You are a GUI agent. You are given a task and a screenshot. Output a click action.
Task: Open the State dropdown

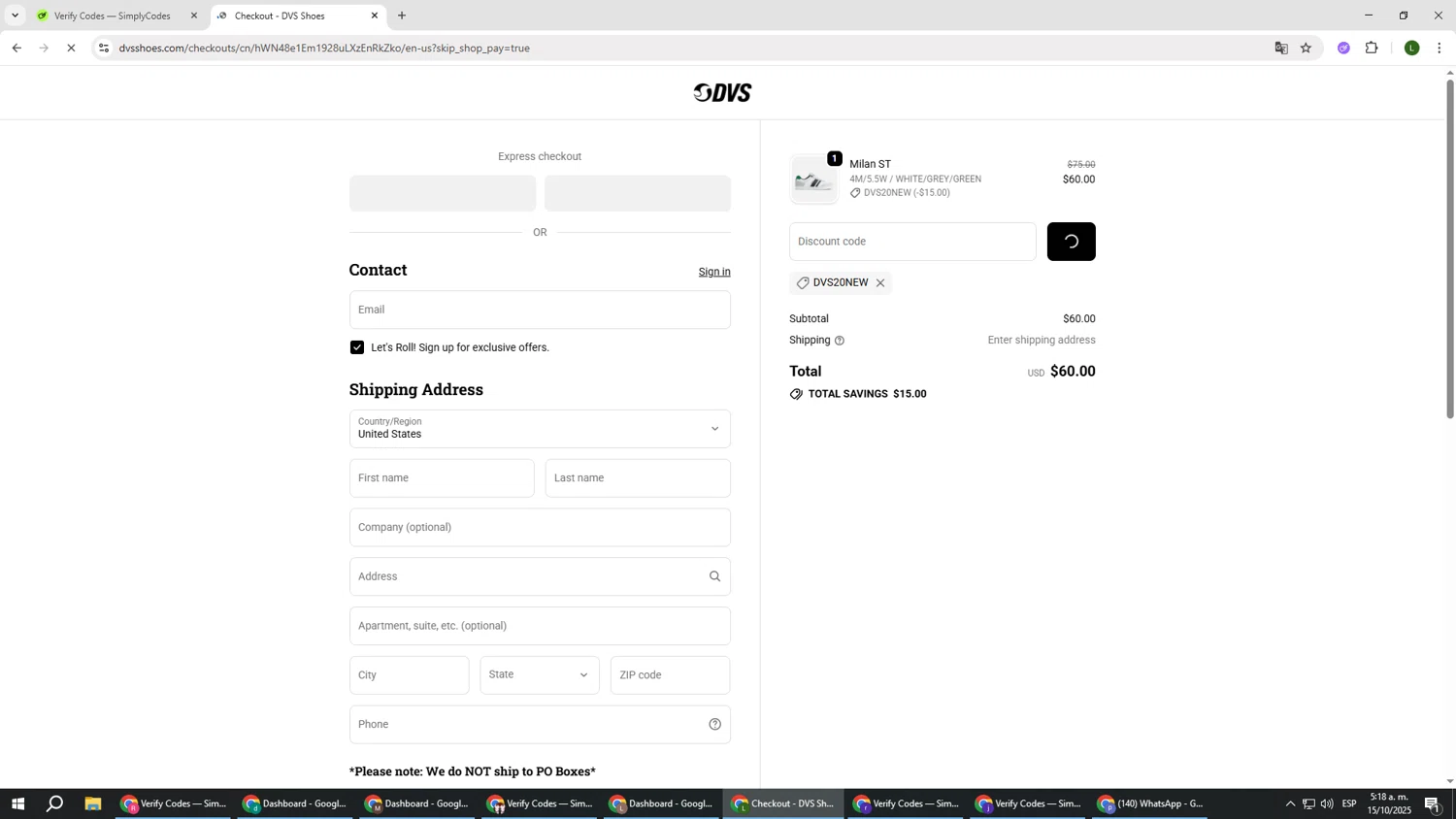click(540, 675)
